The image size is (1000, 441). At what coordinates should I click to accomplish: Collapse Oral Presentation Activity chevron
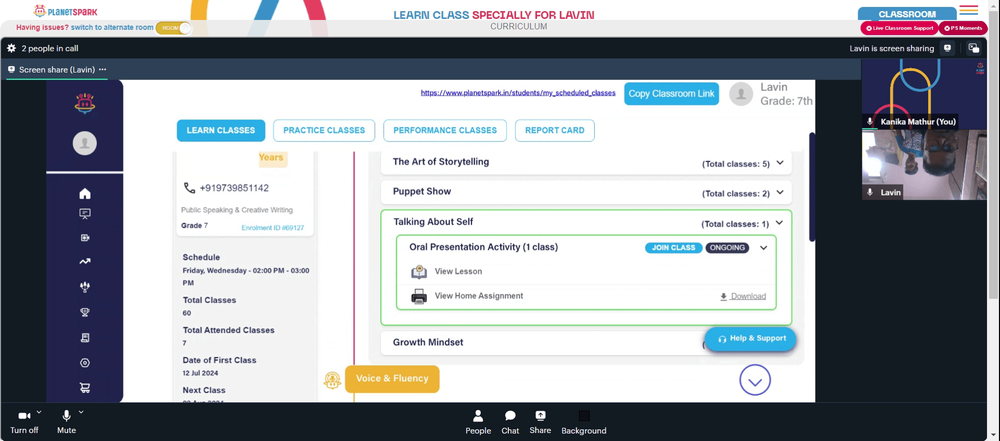pyautogui.click(x=763, y=248)
